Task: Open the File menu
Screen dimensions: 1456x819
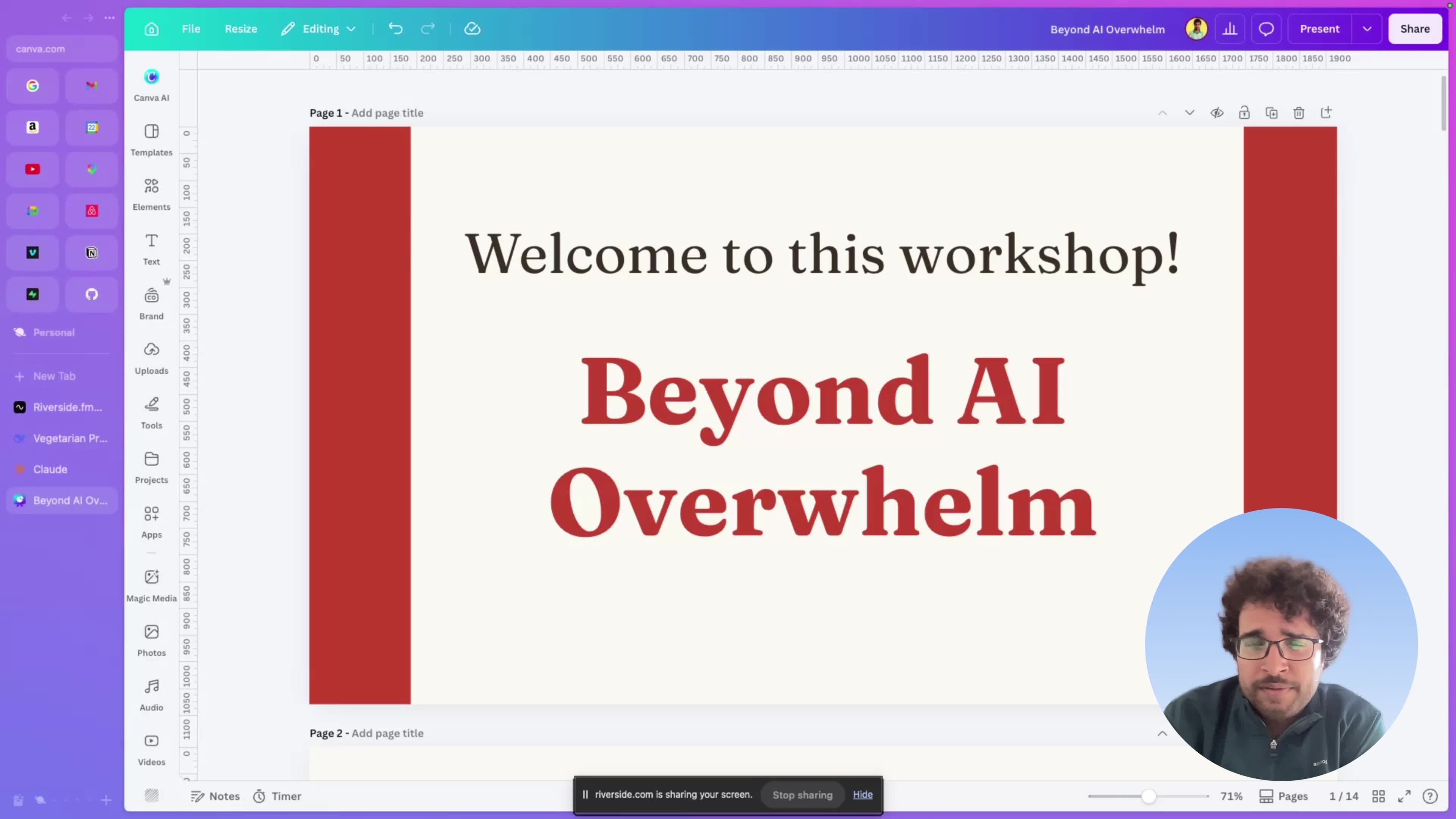Action: (x=191, y=29)
